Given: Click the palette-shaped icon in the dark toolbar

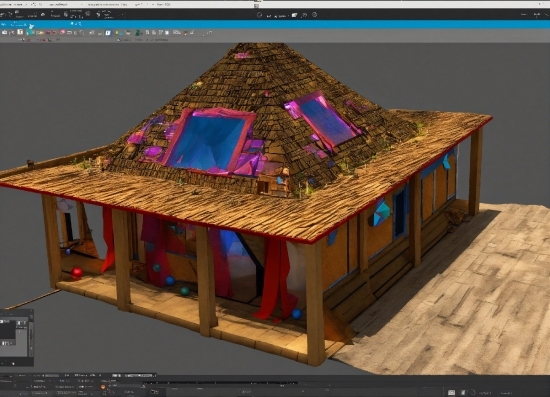Looking at the screenshot, I should point(304,15).
